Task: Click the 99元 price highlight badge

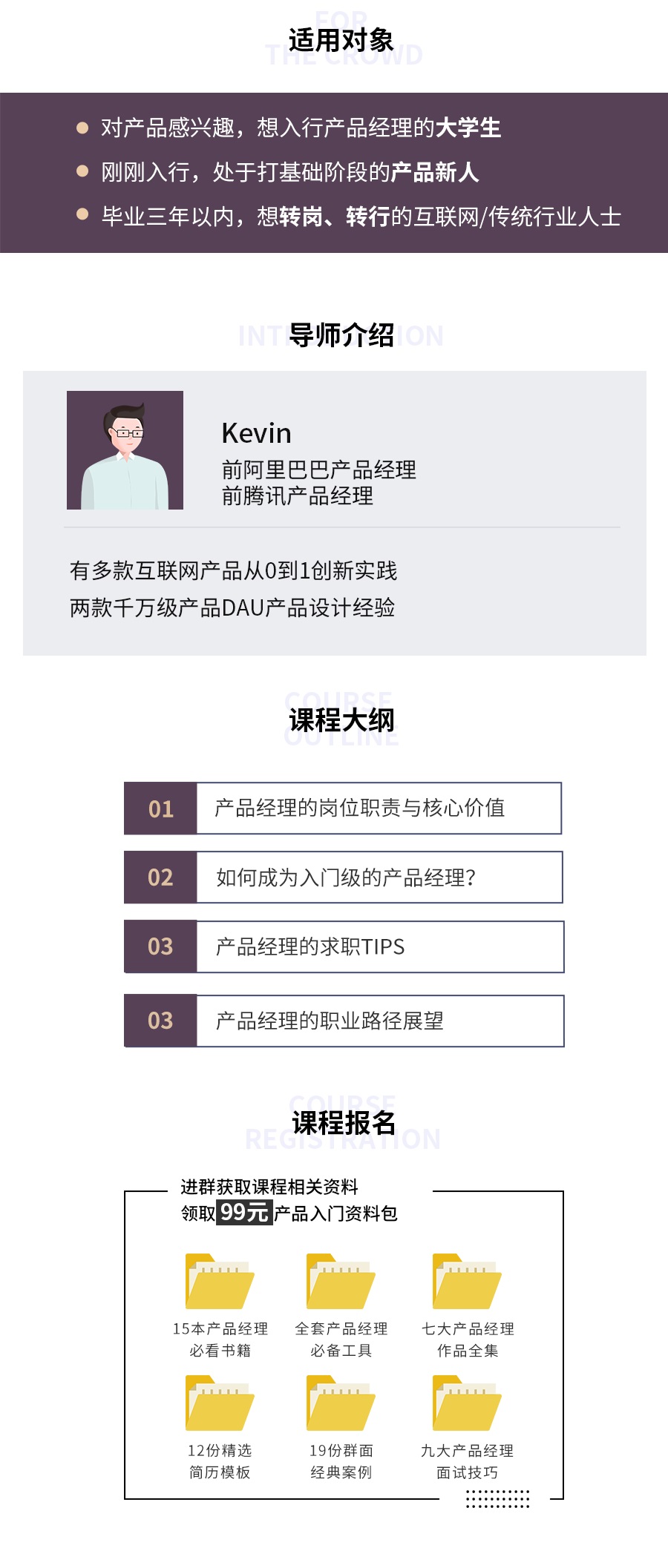Action: tap(244, 1212)
